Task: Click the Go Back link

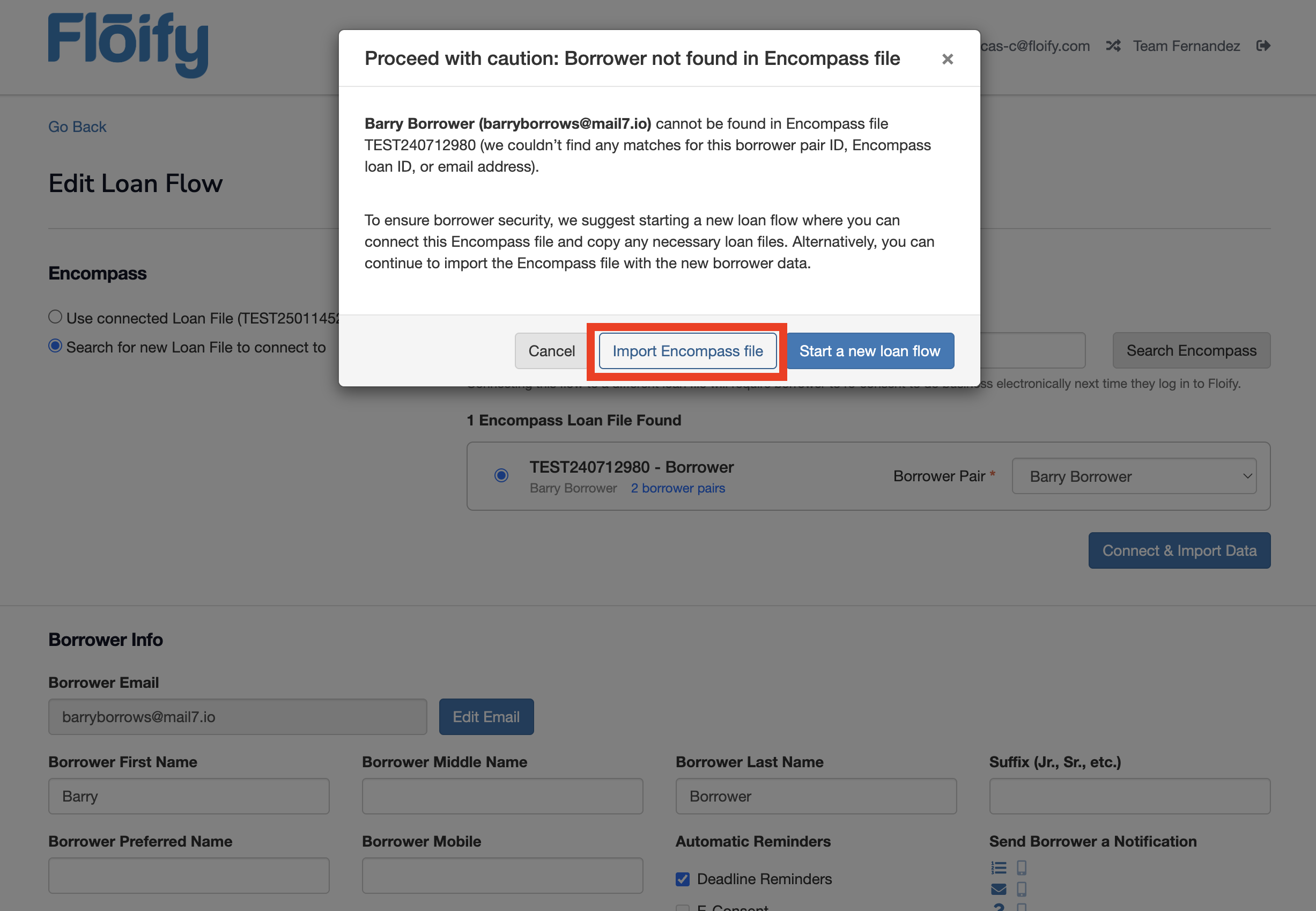Action: pyautogui.click(x=77, y=127)
